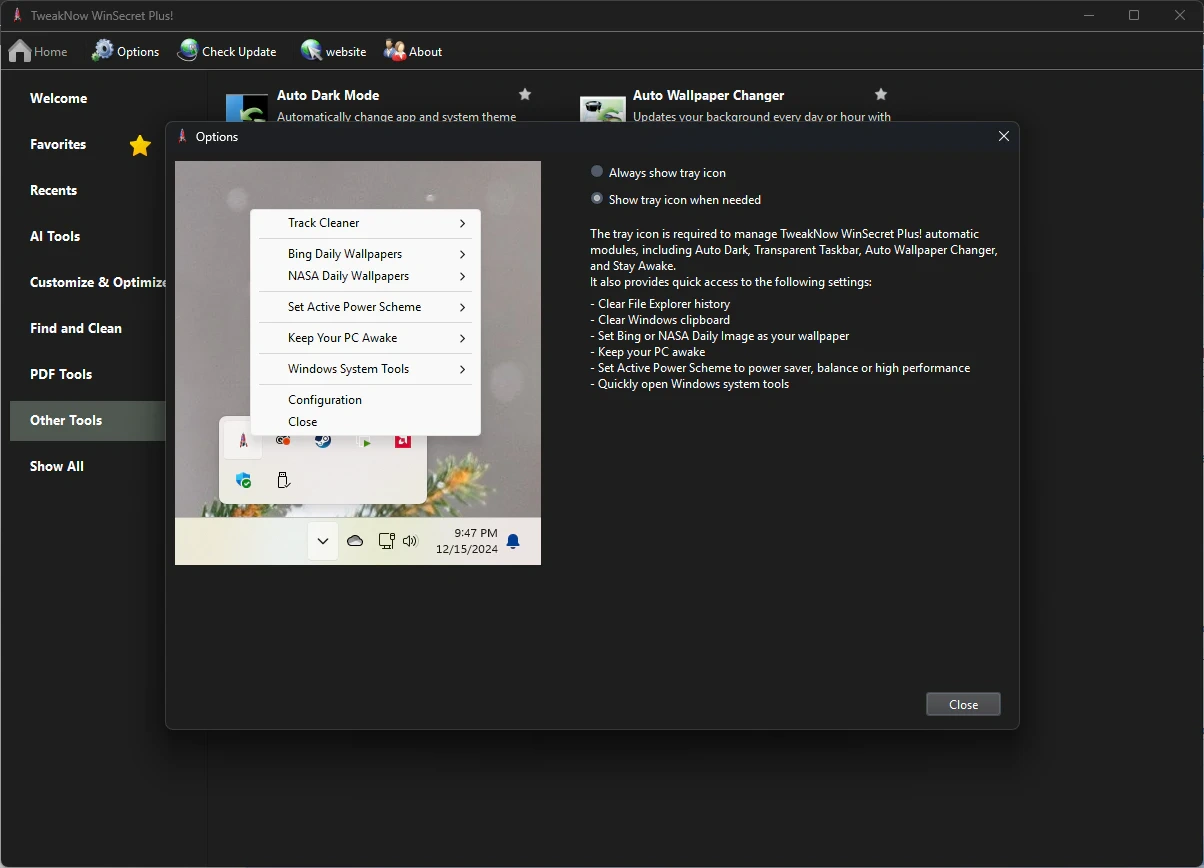The image size is (1204, 868).
Task: Click the Auto Wallpaper Changer title
Action: click(x=708, y=95)
